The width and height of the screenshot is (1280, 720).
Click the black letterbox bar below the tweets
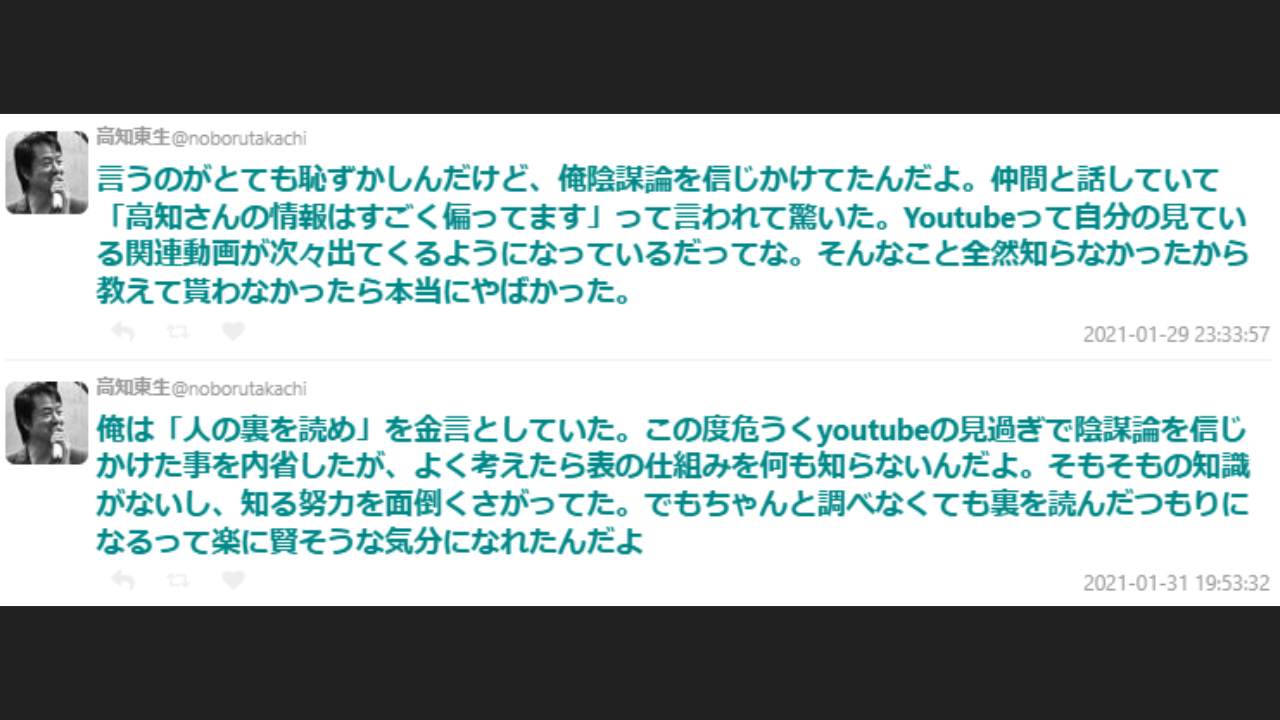coord(640,663)
